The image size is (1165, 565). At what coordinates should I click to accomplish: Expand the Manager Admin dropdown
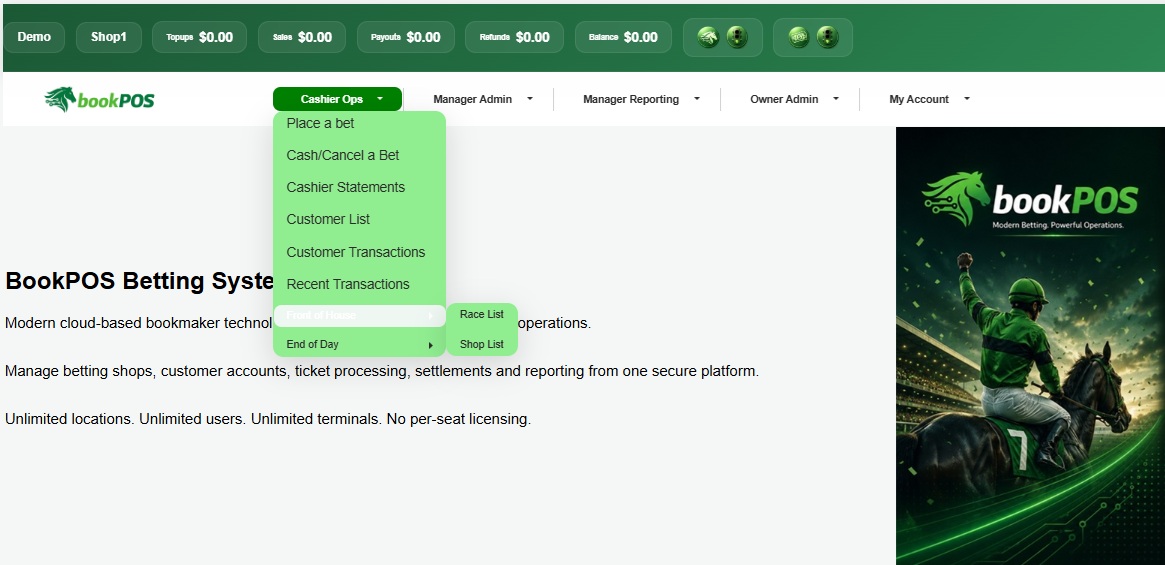pyautogui.click(x=483, y=99)
